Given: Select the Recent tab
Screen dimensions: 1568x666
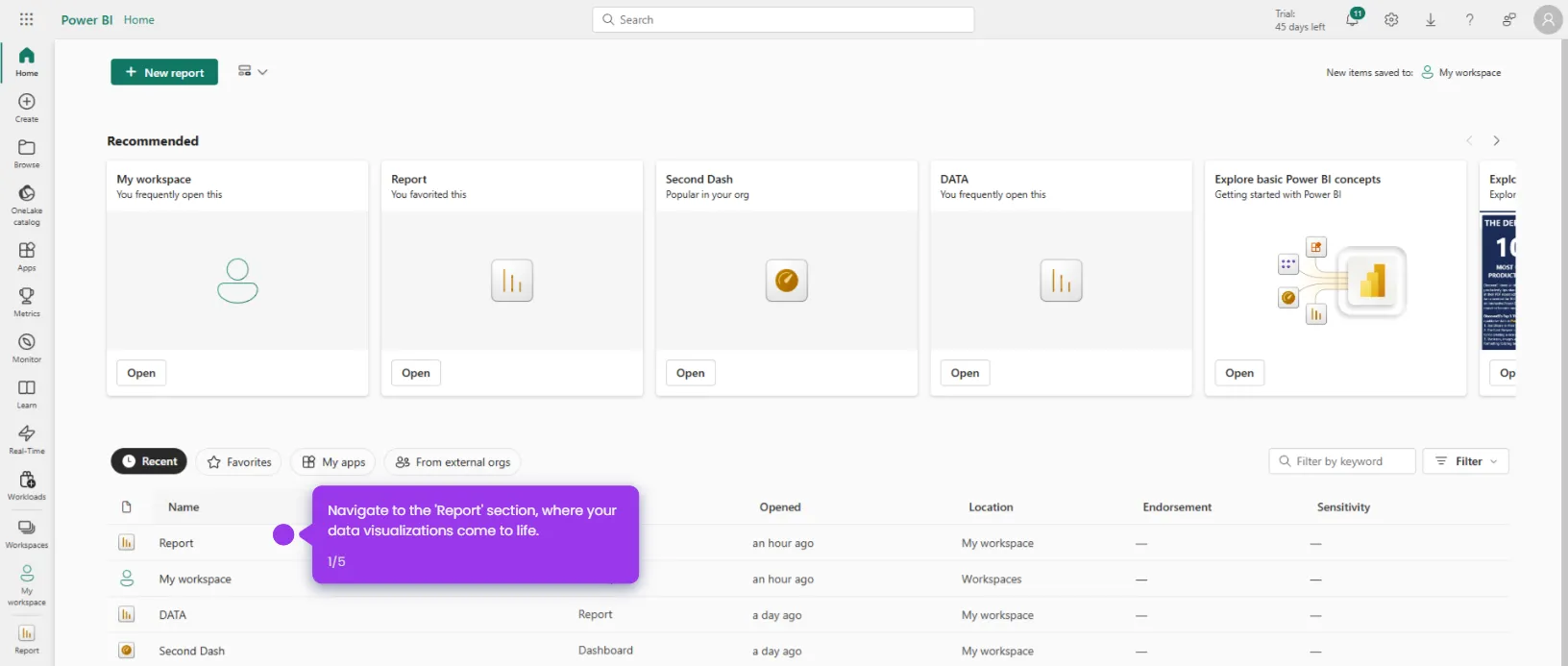Looking at the screenshot, I should (149, 461).
